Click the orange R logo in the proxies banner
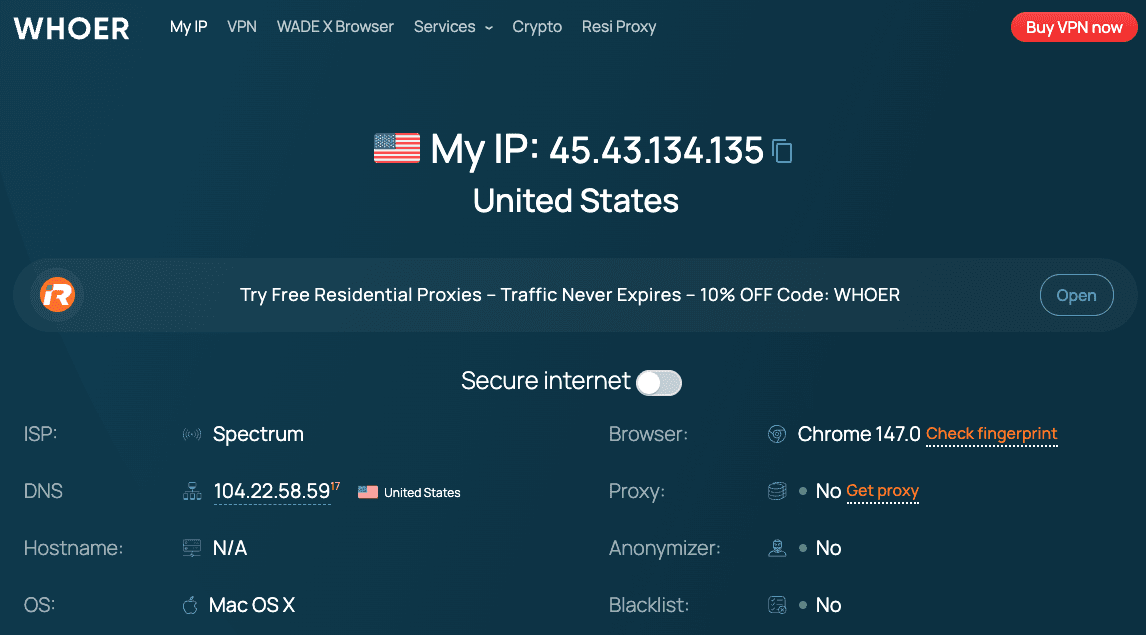Viewport: 1146px width, 635px height. coord(57,295)
